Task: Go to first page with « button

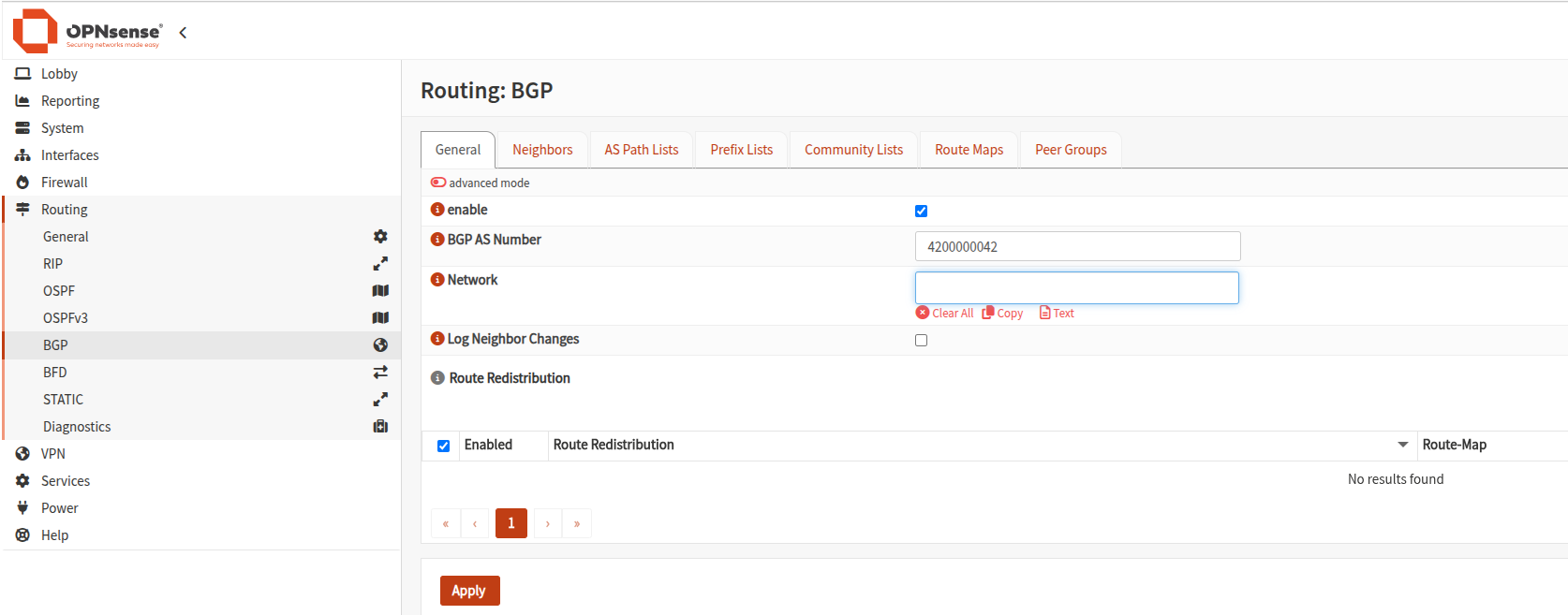Action: pos(446,523)
